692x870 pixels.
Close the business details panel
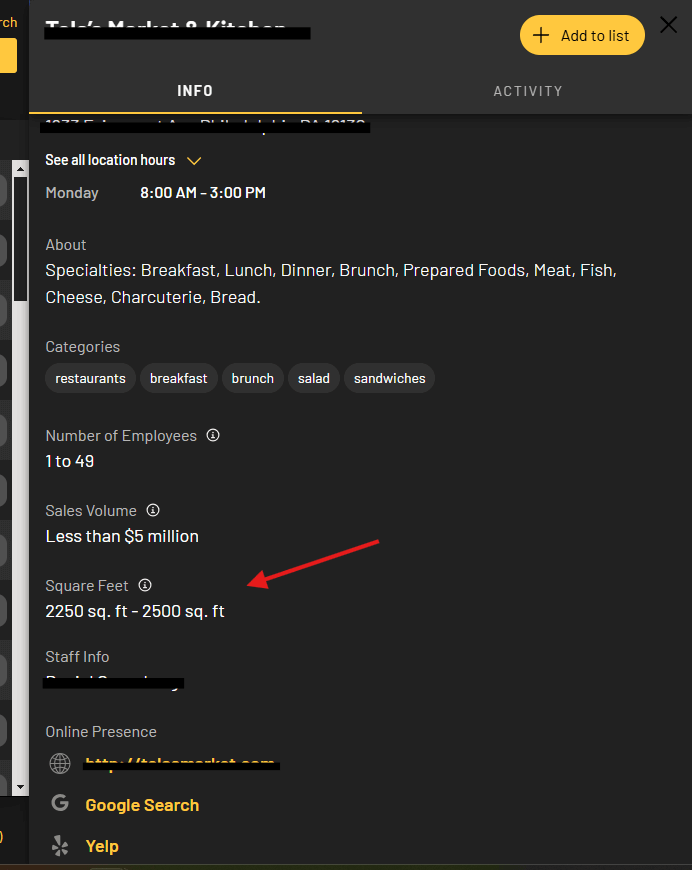click(x=668, y=25)
